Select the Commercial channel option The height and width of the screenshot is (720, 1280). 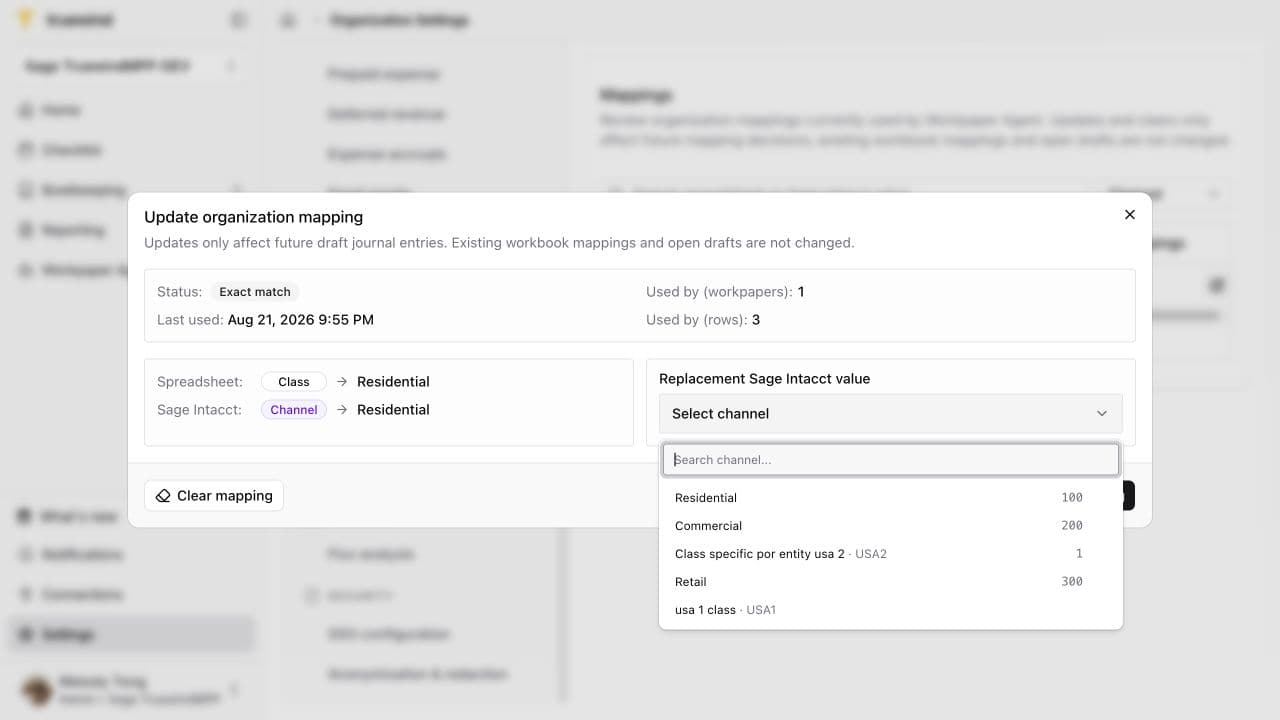(890, 525)
